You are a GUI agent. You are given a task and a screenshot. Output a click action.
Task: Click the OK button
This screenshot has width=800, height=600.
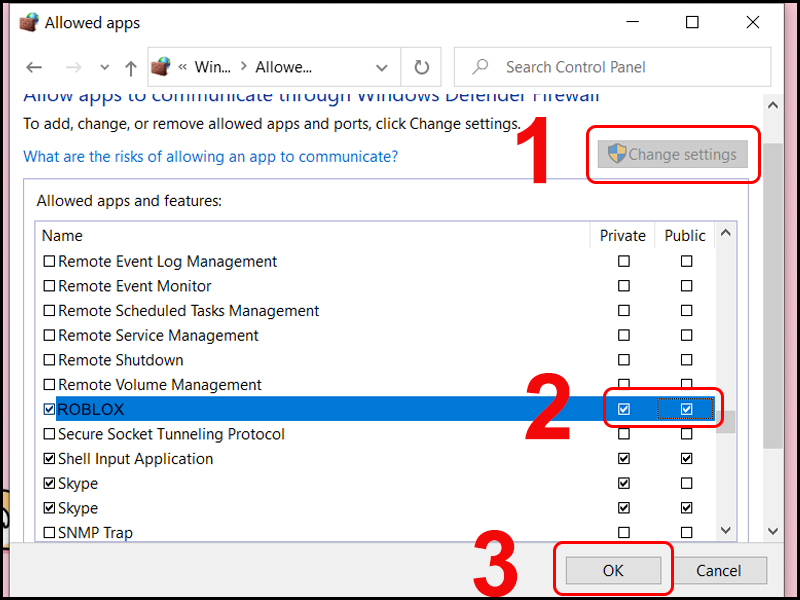point(613,570)
